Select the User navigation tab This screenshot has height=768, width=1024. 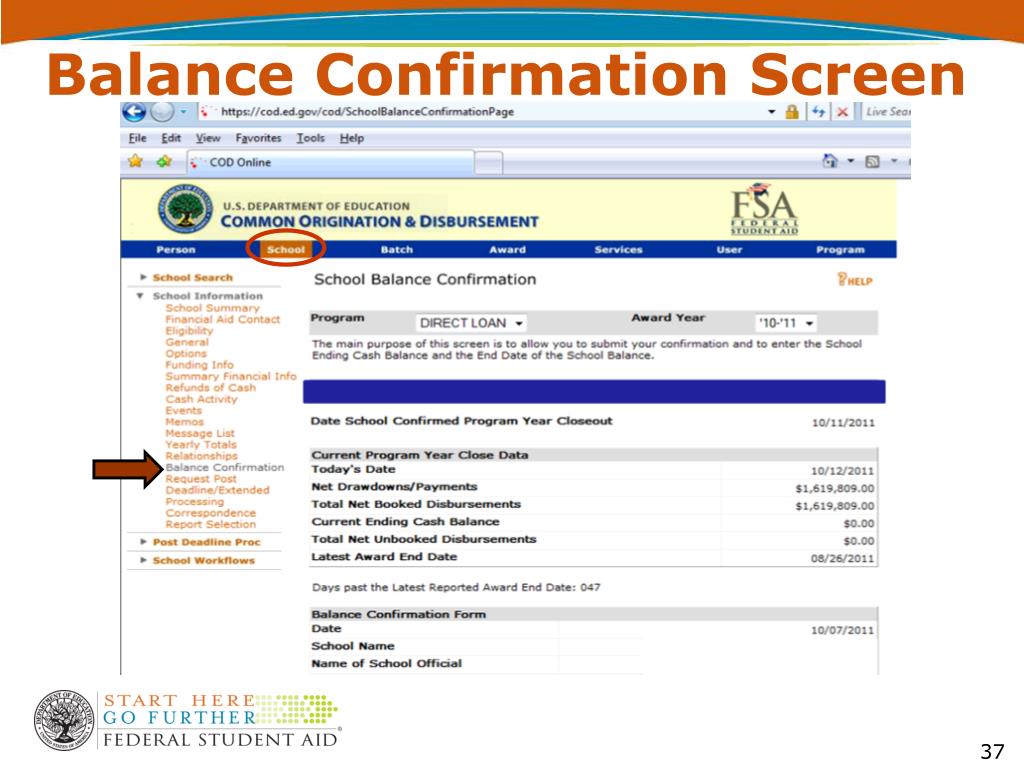pyautogui.click(x=729, y=249)
